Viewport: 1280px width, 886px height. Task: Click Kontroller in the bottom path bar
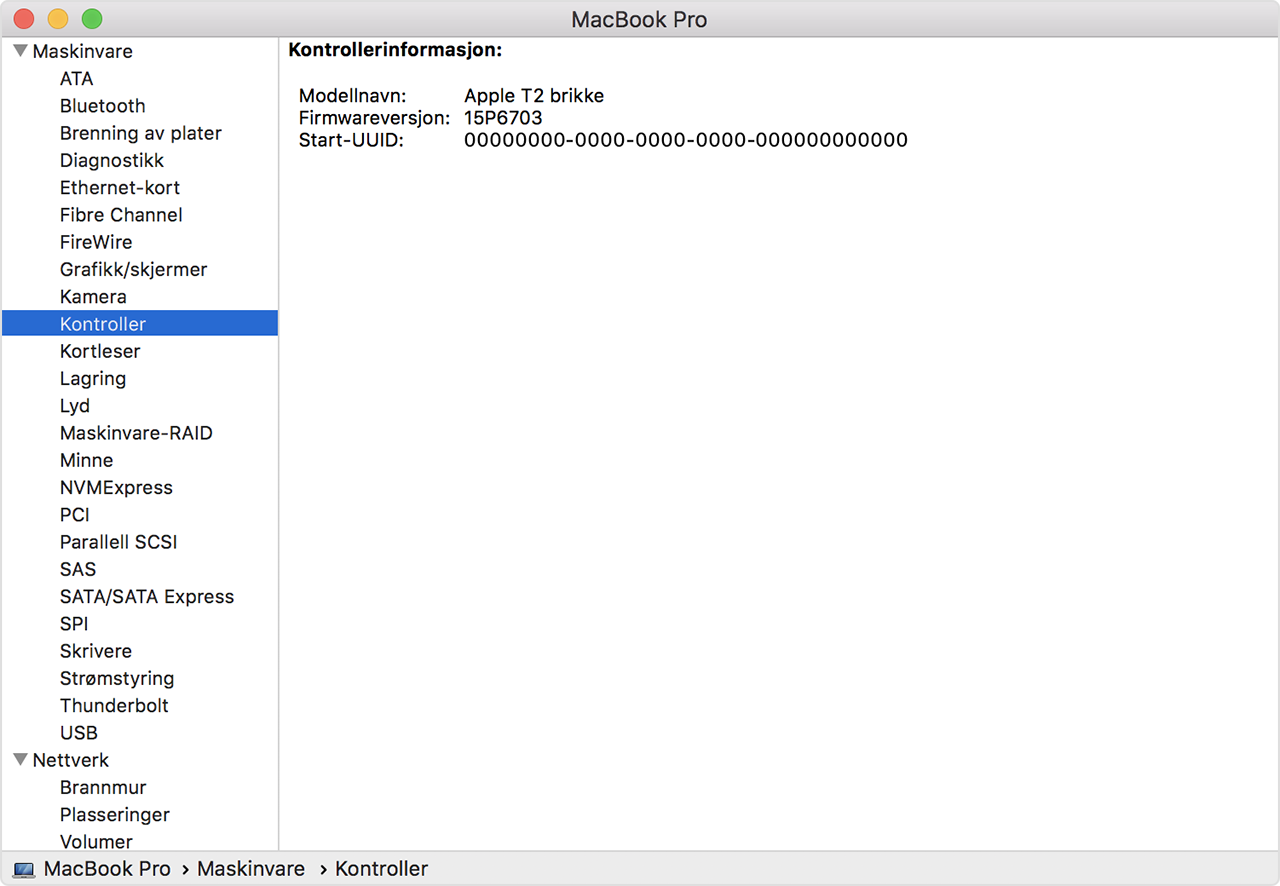click(381, 870)
